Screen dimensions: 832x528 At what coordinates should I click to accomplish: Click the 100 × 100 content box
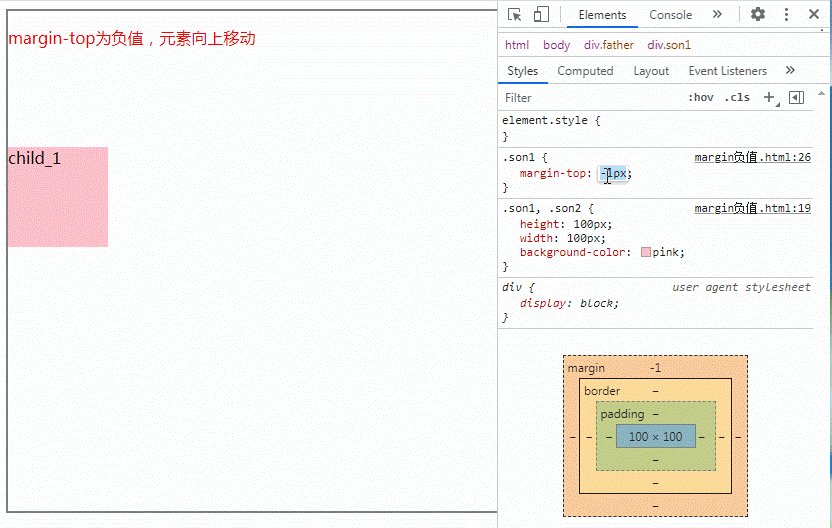pyautogui.click(x=655, y=437)
